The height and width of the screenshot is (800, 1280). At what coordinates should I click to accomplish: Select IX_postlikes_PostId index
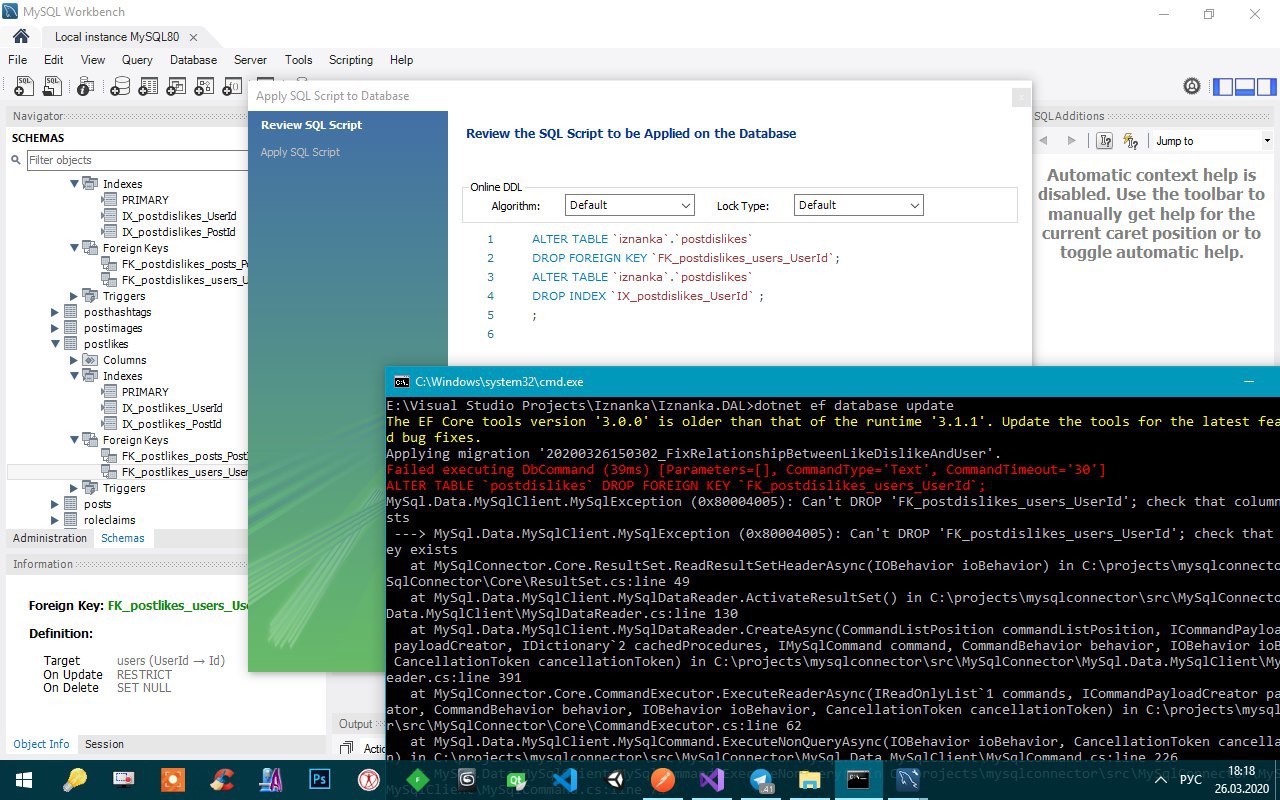pos(171,424)
